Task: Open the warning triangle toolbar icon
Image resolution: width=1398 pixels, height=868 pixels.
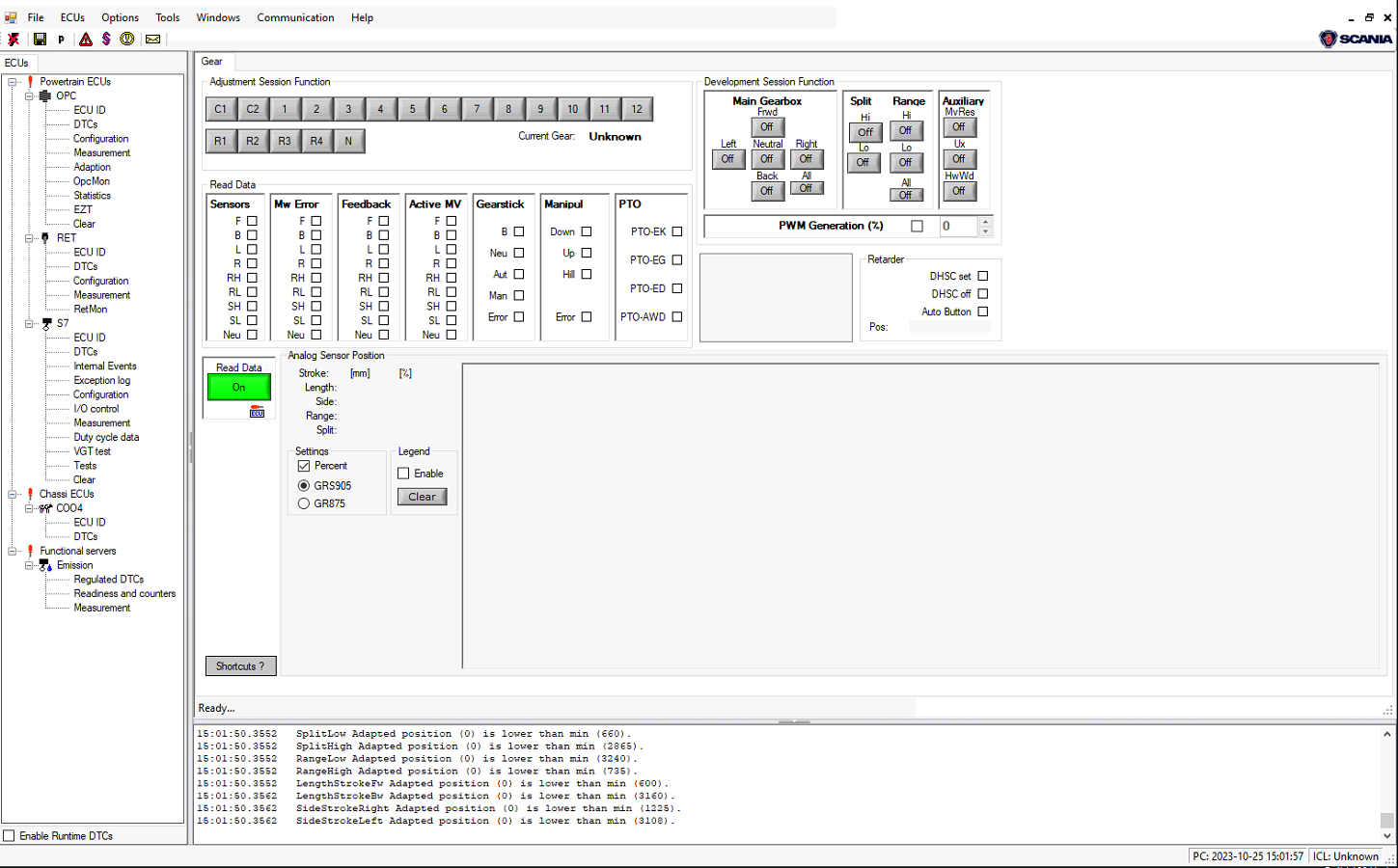Action: (85, 39)
